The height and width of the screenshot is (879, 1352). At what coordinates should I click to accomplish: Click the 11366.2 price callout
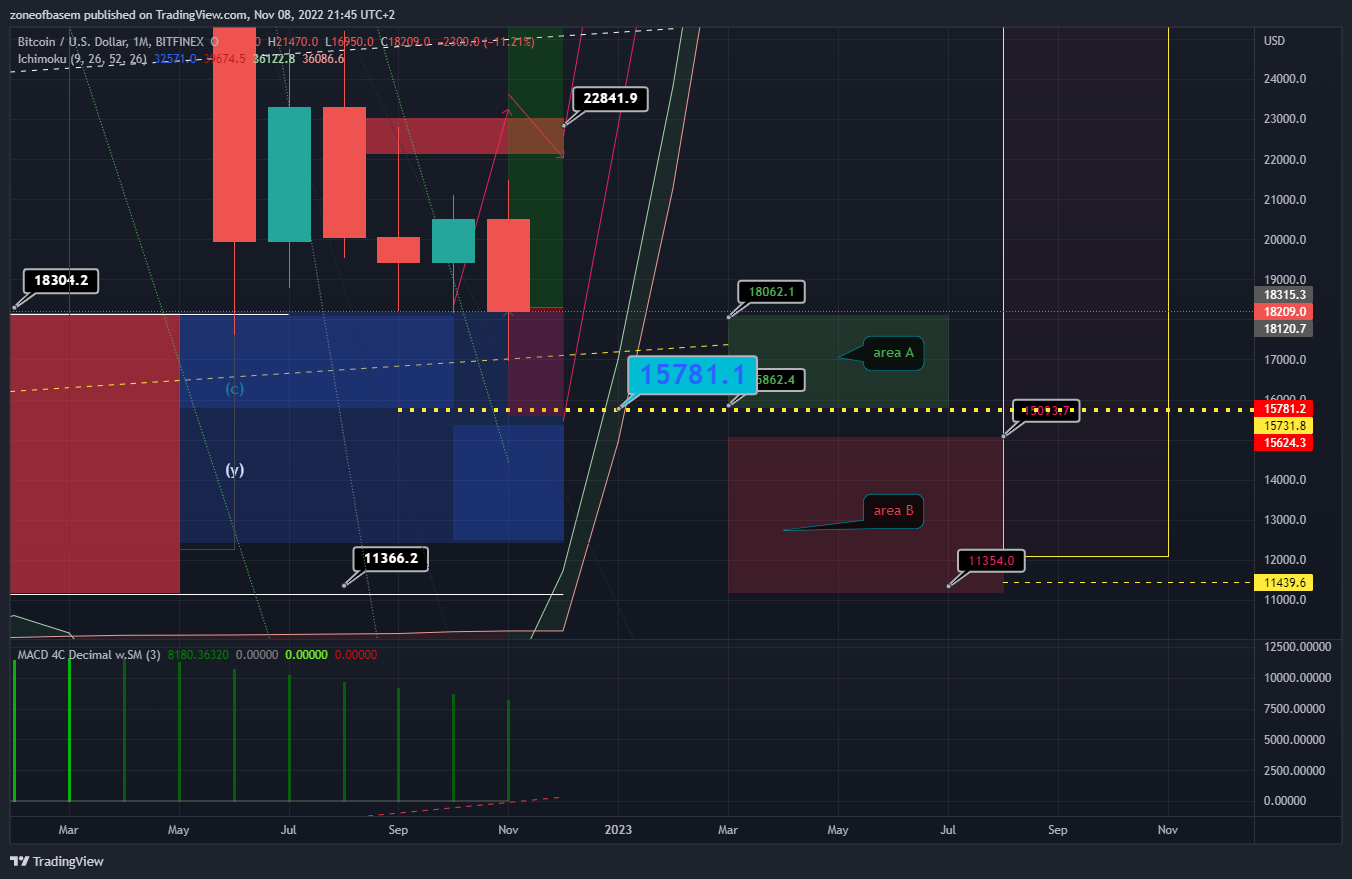point(391,559)
